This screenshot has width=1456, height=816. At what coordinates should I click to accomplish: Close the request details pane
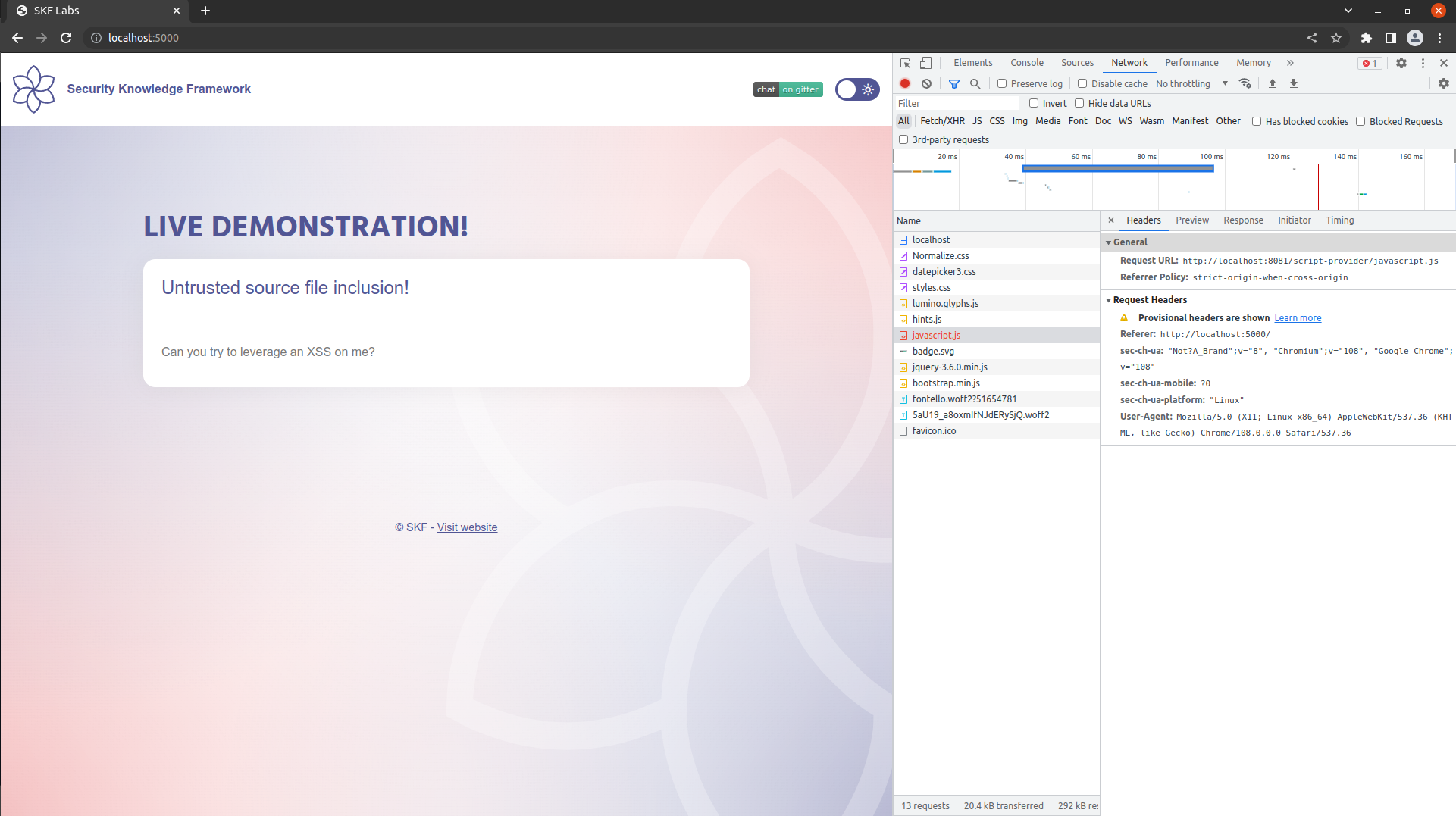click(x=1111, y=220)
